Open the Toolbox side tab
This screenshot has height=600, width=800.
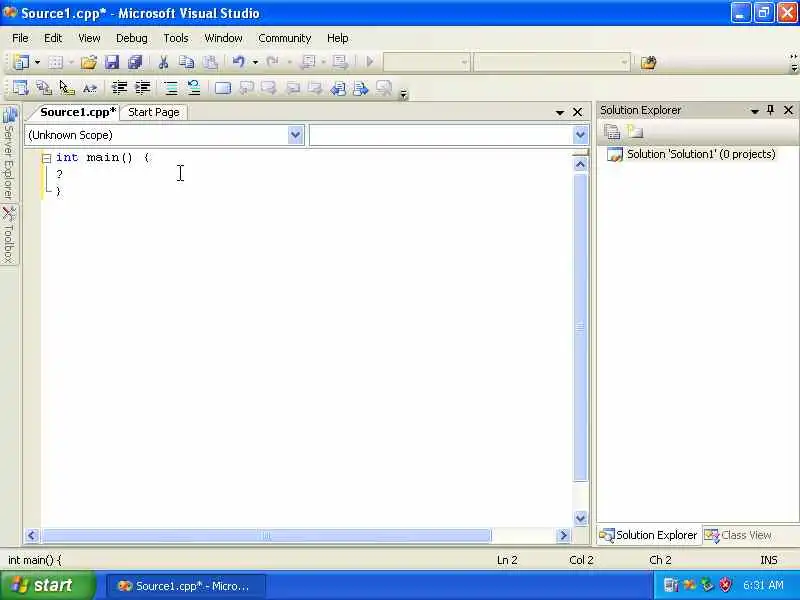coord(9,235)
